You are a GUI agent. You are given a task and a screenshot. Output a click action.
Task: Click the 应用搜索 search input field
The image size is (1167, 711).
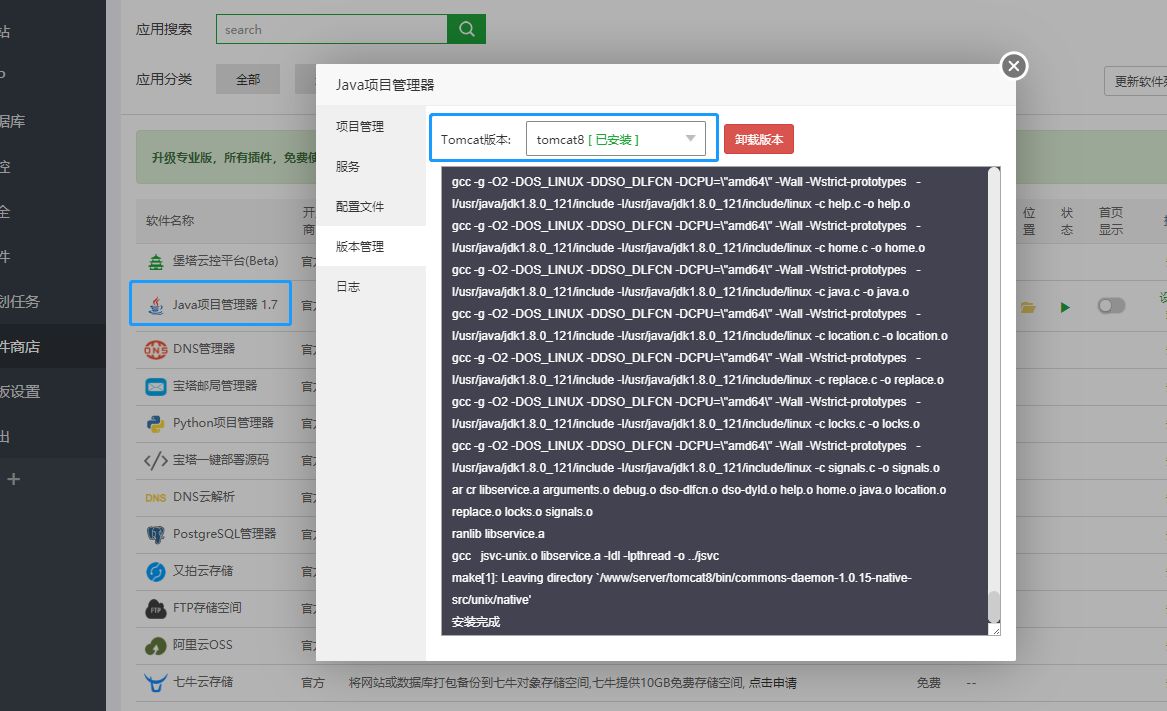pos(331,29)
